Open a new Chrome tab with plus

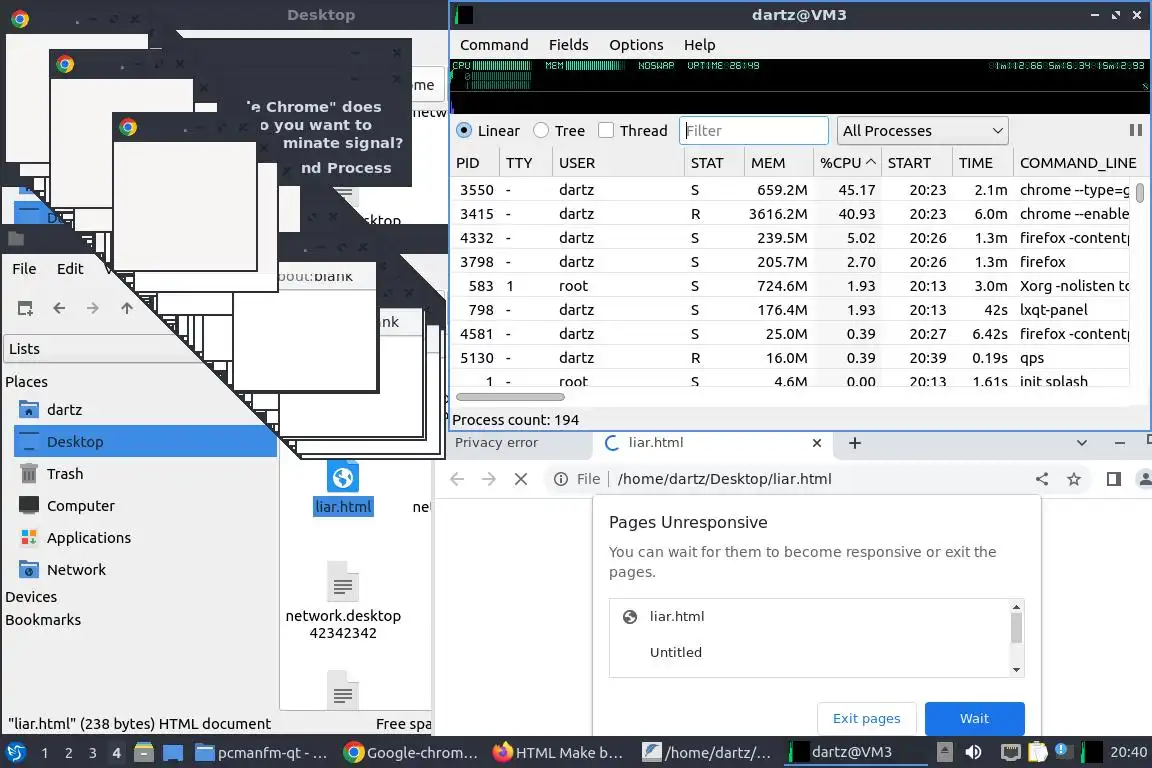click(854, 443)
